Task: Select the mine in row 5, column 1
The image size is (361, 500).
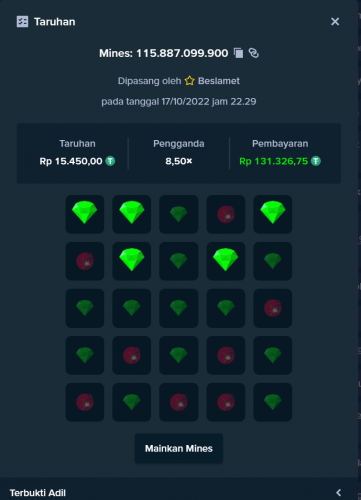Action: [x=85, y=402]
